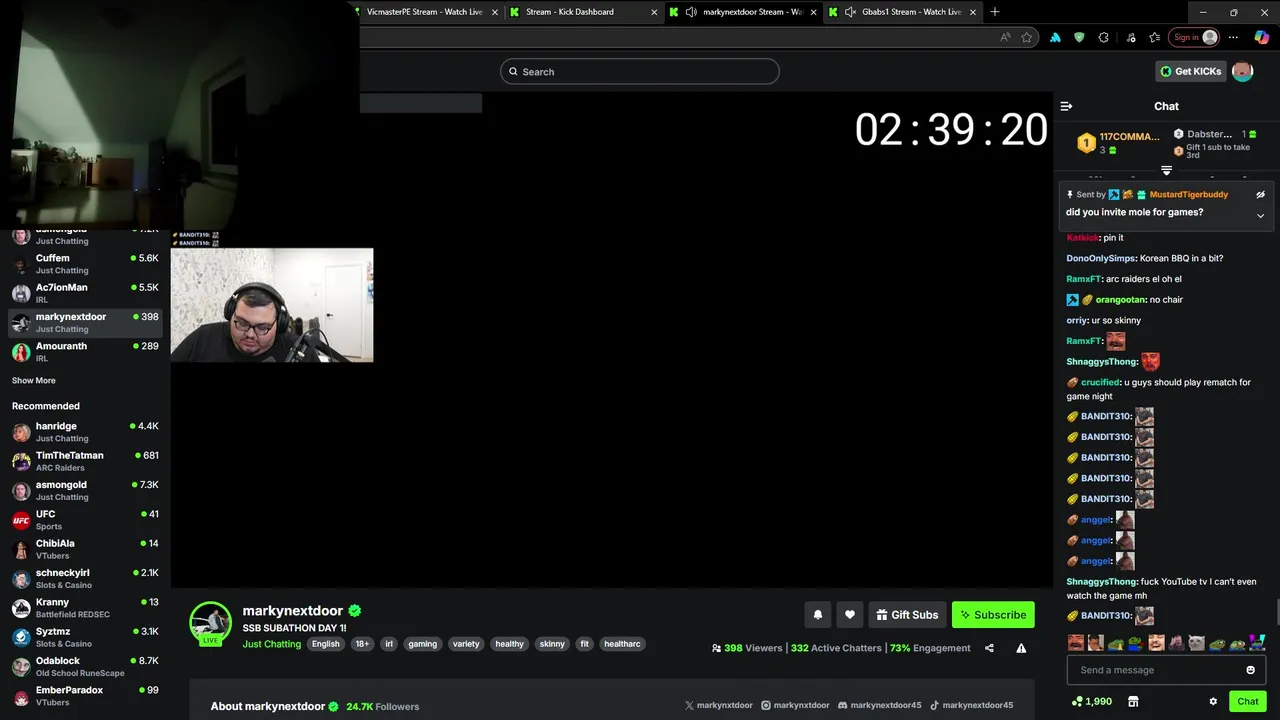The height and width of the screenshot is (720, 1280).
Task: Click the Read aloud icon in address bar
Action: [x=1005, y=37]
